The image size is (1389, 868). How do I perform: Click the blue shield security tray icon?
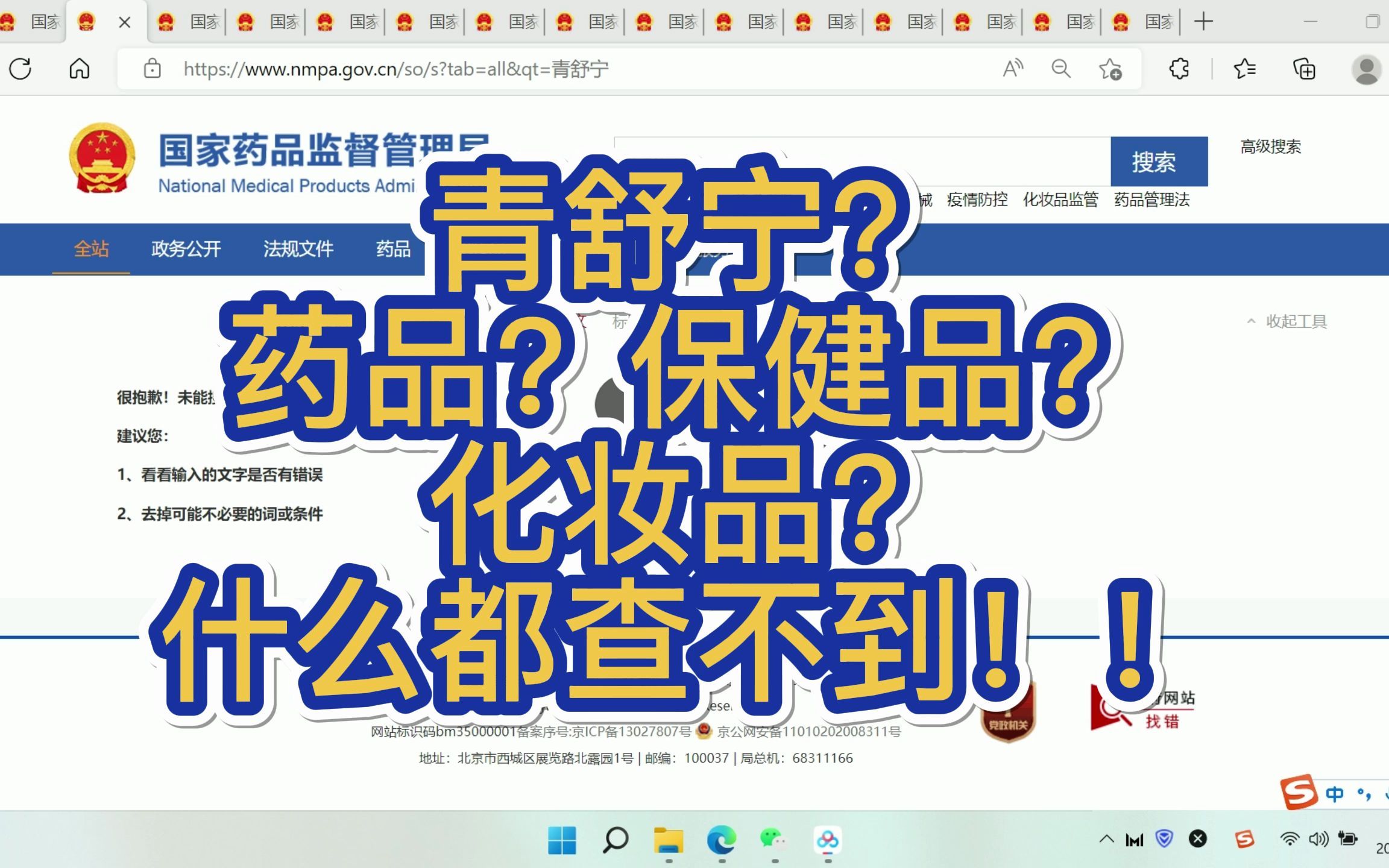click(1164, 838)
